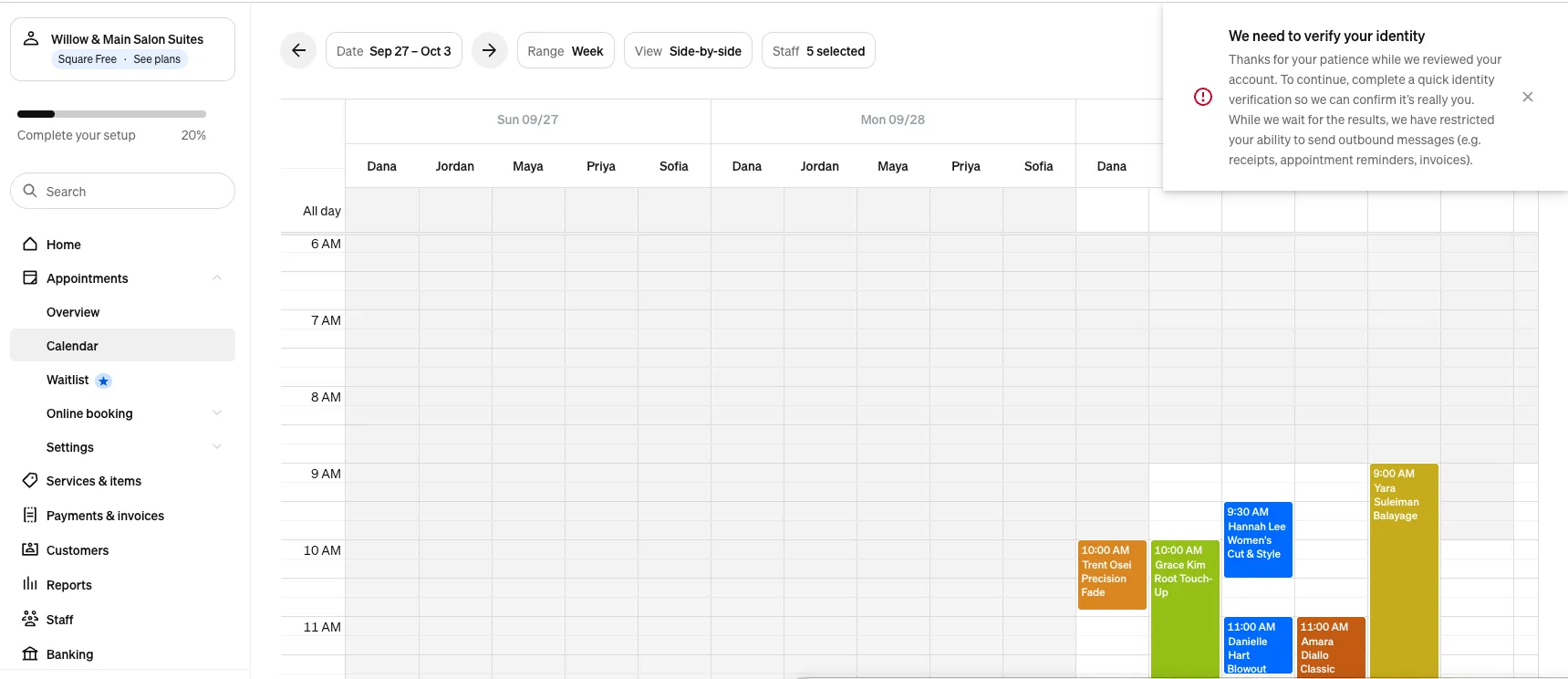Open Home from the house icon
This screenshot has height=679, width=1568.
click(30, 245)
